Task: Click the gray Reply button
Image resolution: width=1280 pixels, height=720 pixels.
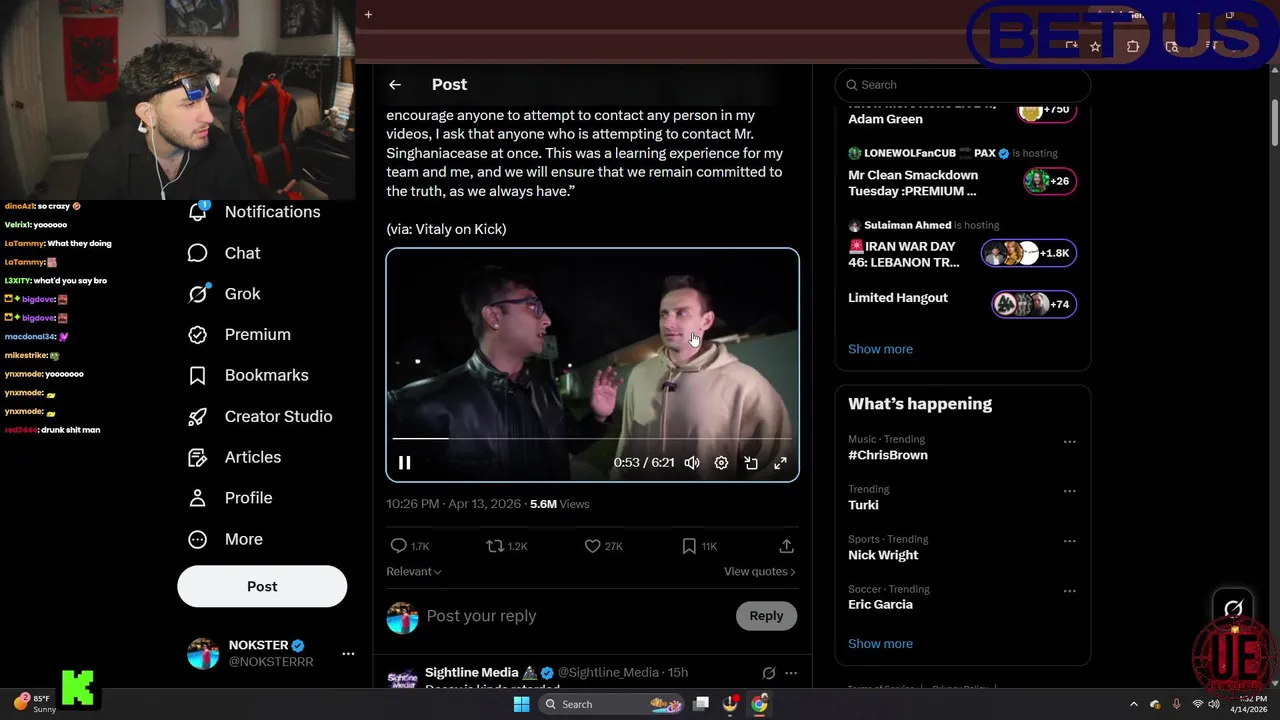Action: (x=767, y=616)
